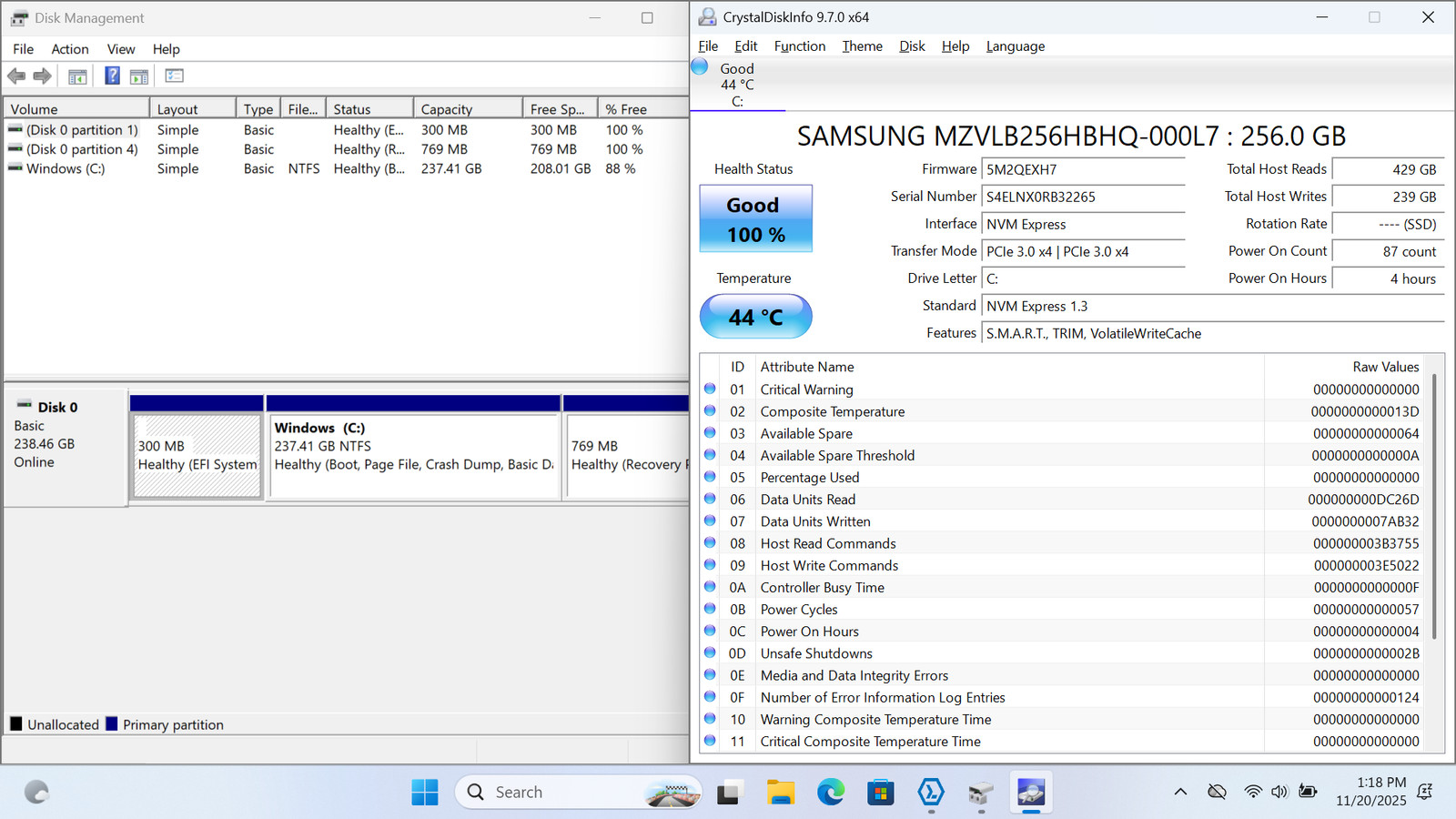The image size is (1456, 819).
Task: Click the CrystalDiskInfo taskbar icon
Action: [x=1030, y=793]
